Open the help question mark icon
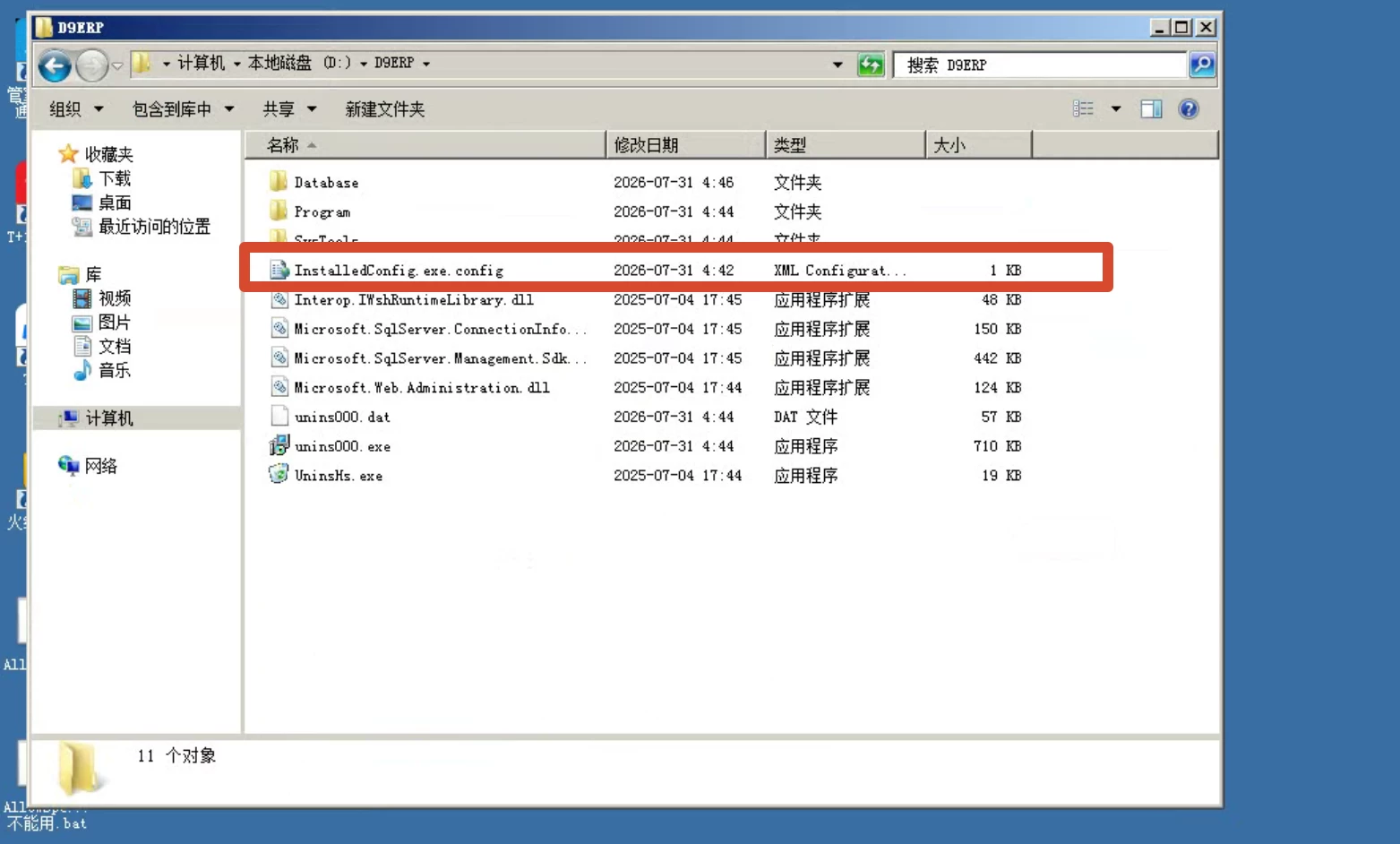 (x=1189, y=109)
